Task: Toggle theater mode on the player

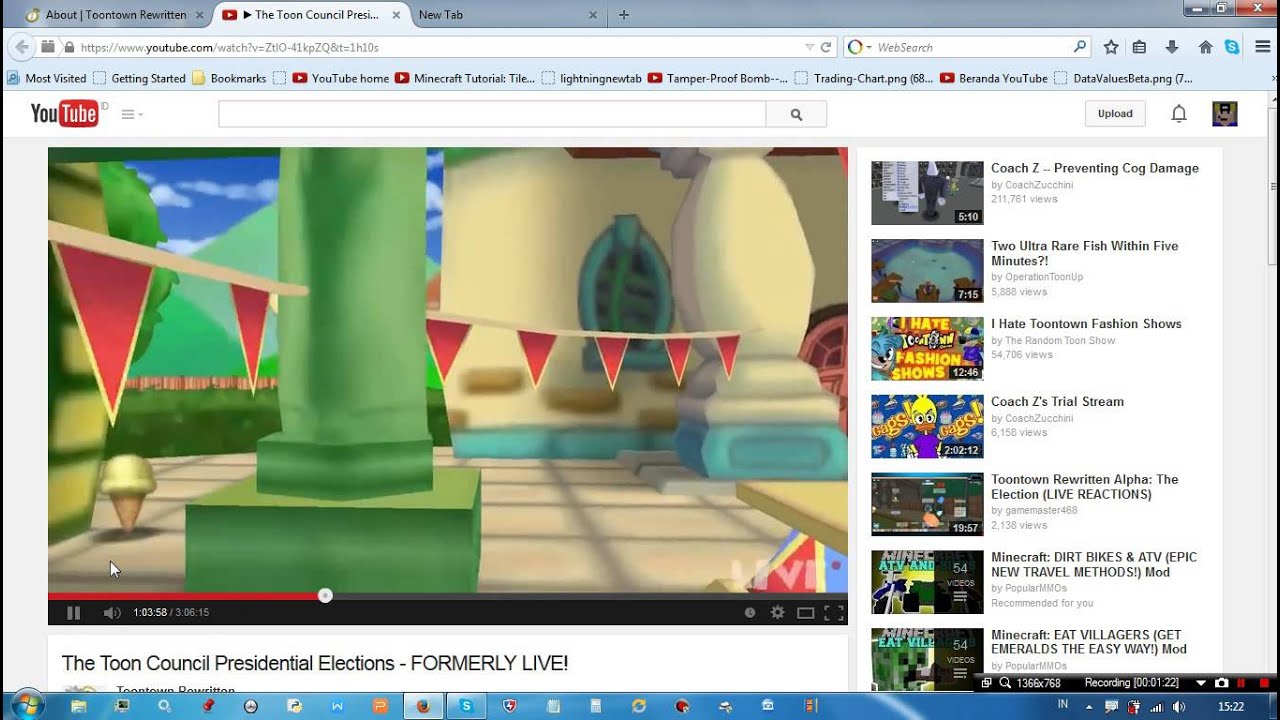Action: point(805,613)
